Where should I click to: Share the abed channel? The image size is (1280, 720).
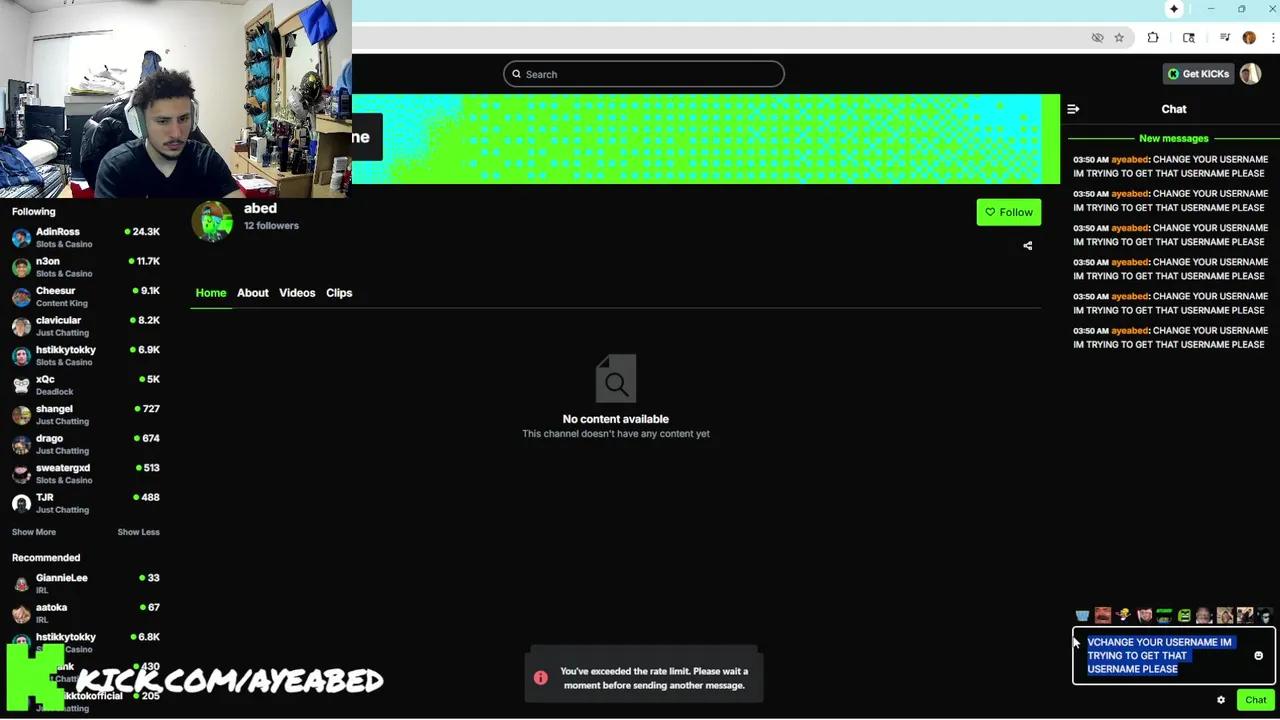click(1027, 246)
